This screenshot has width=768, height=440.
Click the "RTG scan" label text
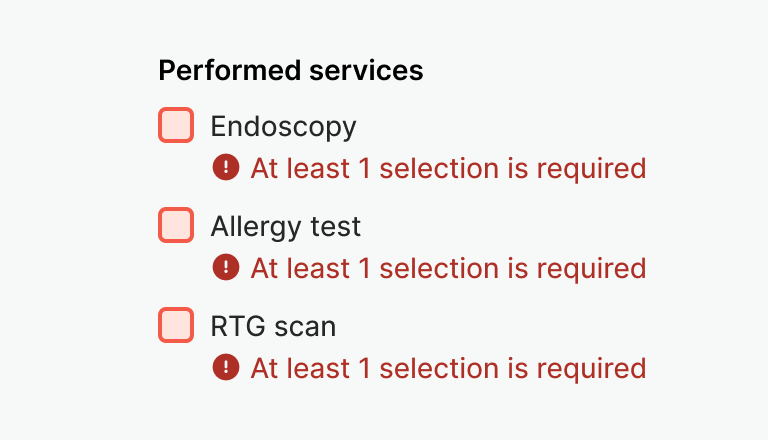point(273,327)
